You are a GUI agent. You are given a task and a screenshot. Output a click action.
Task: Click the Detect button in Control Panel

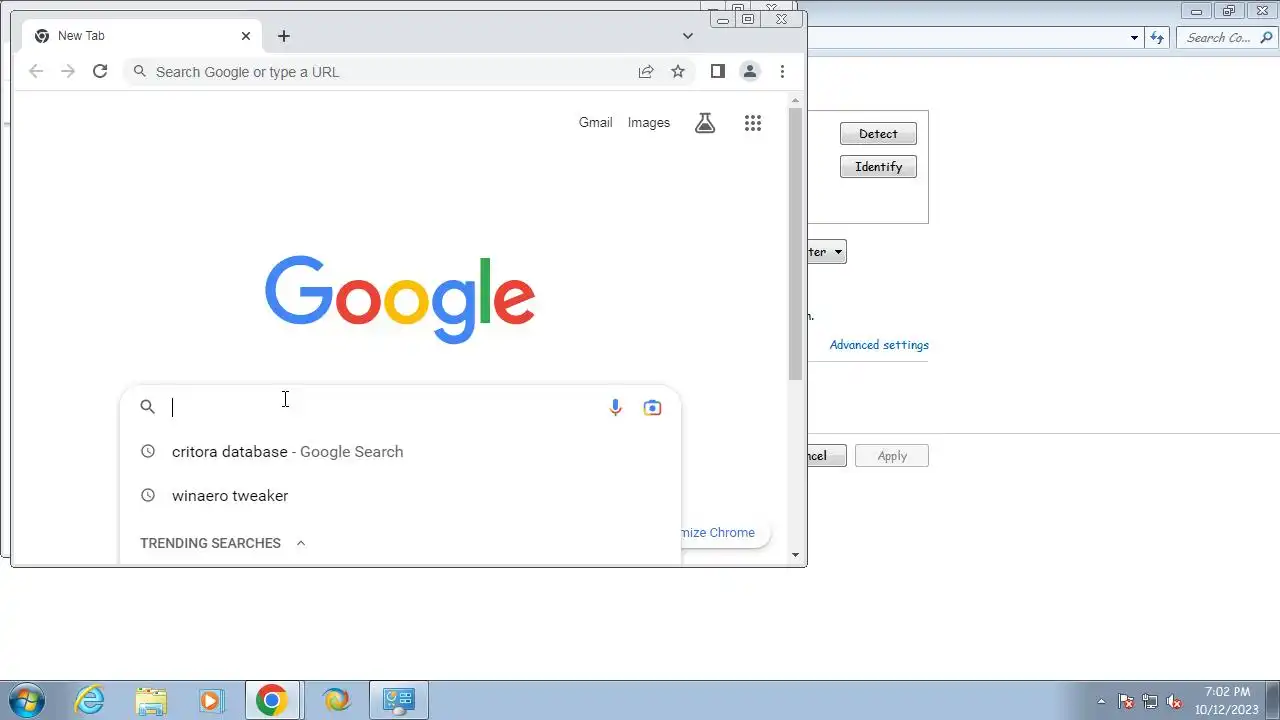pos(878,134)
